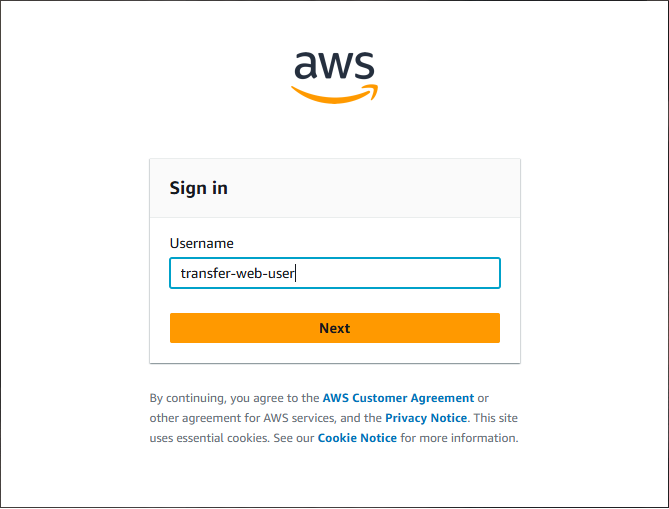Open the Privacy Notice link

(x=426, y=418)
